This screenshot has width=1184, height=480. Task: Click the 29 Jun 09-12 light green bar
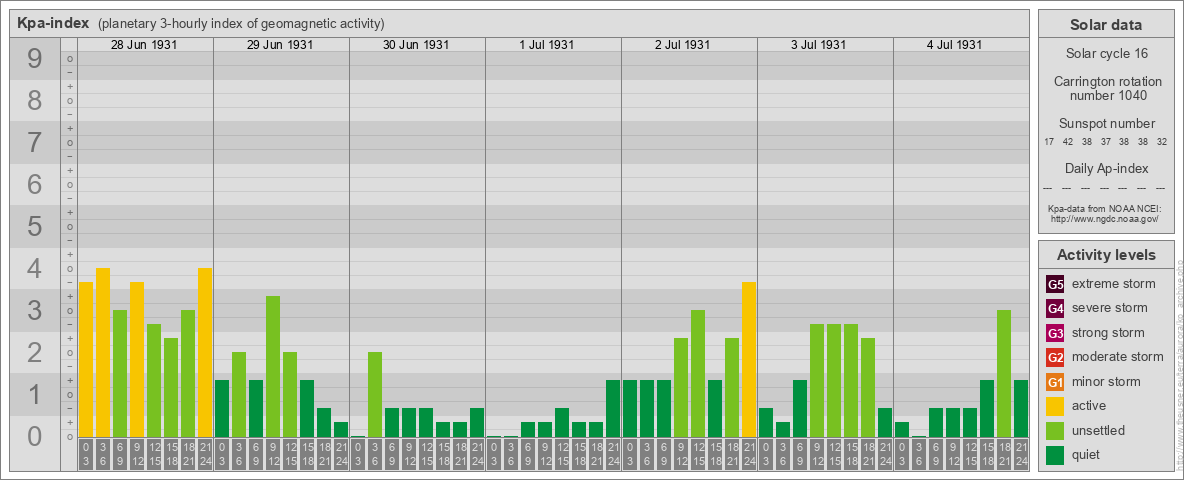click(273, 367)
